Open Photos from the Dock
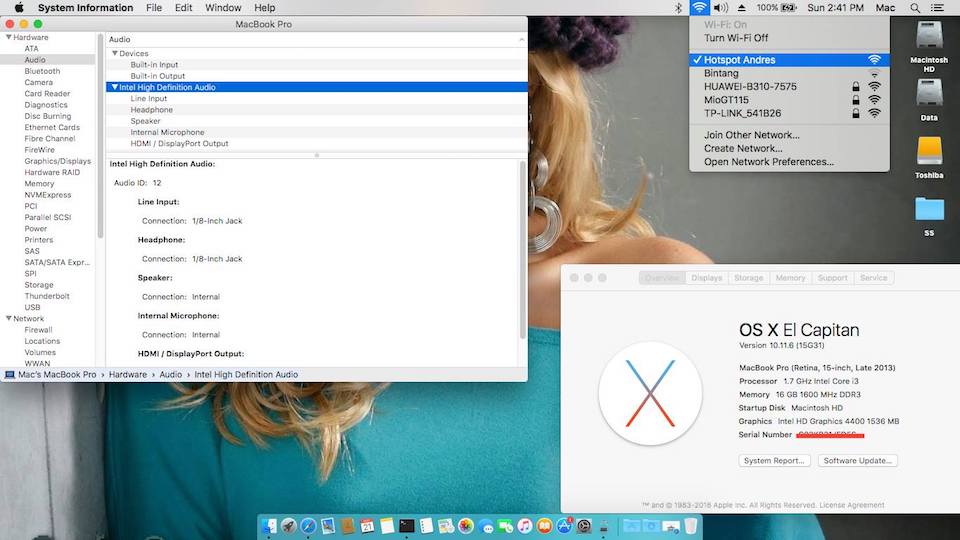The width and height of the screenshot is (960, 540). (466, 526)
